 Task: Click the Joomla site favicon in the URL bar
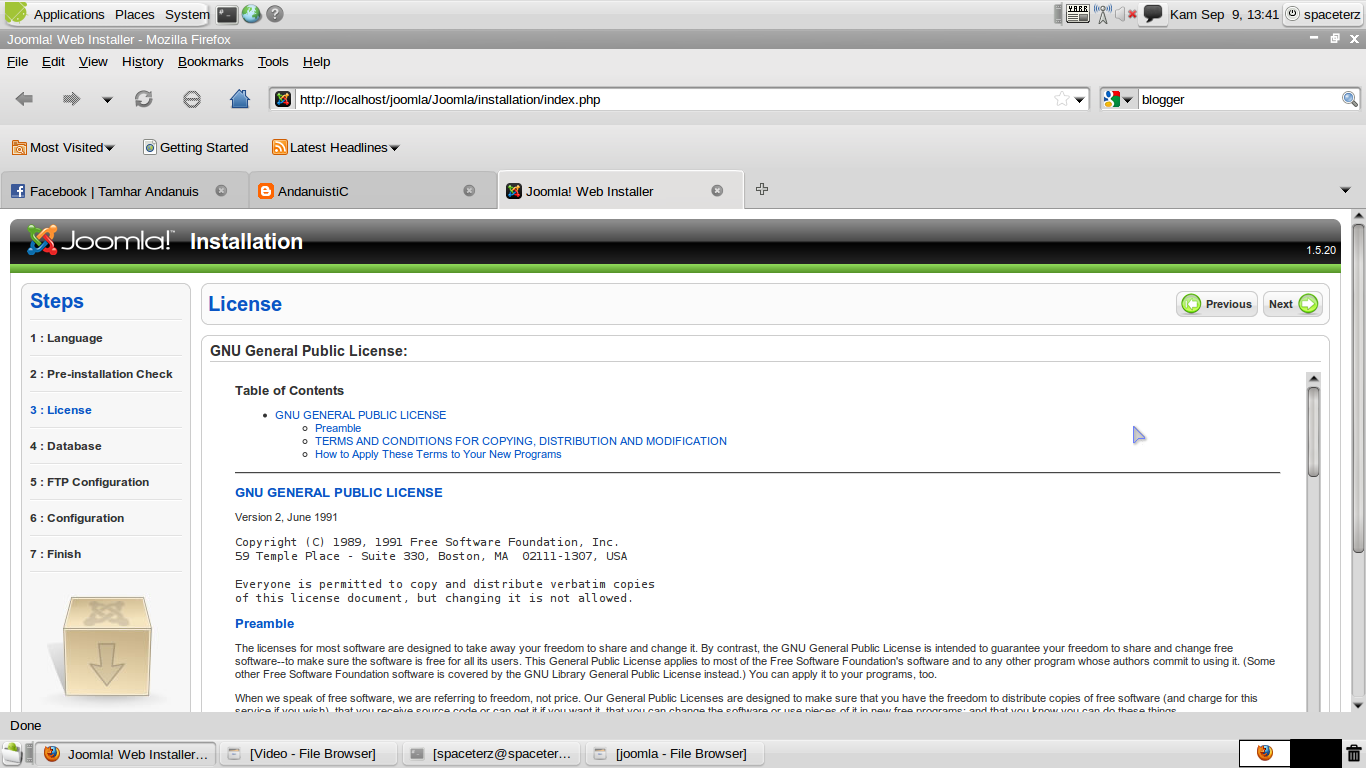coord(283,99)
